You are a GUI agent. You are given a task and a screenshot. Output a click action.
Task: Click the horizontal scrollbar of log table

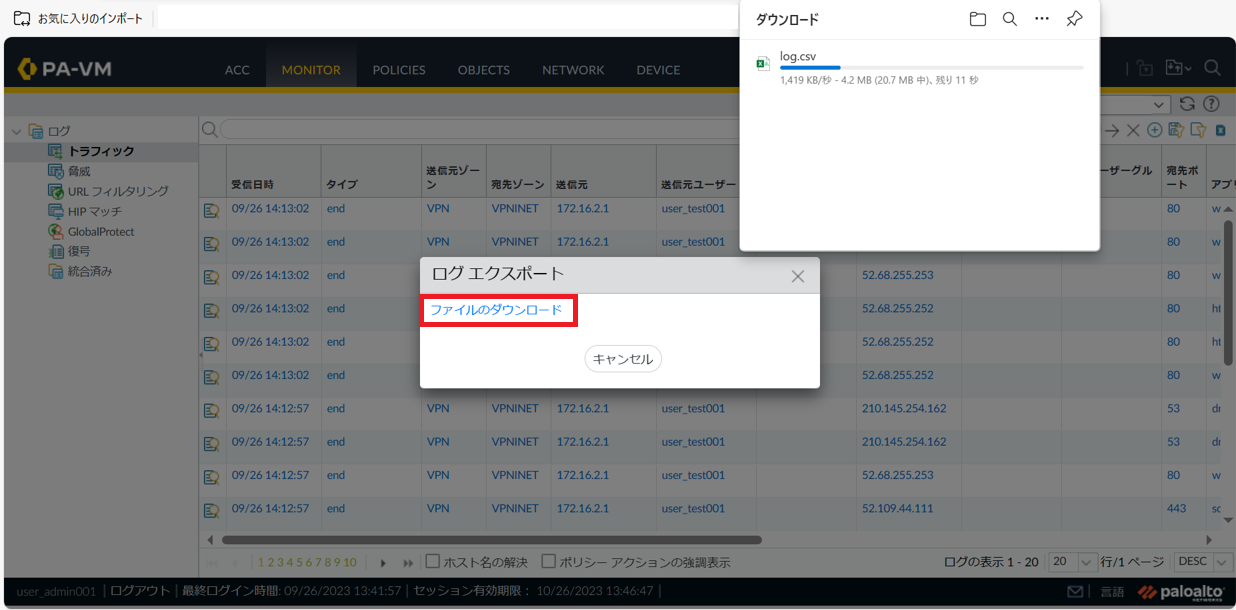pos(491,540)
